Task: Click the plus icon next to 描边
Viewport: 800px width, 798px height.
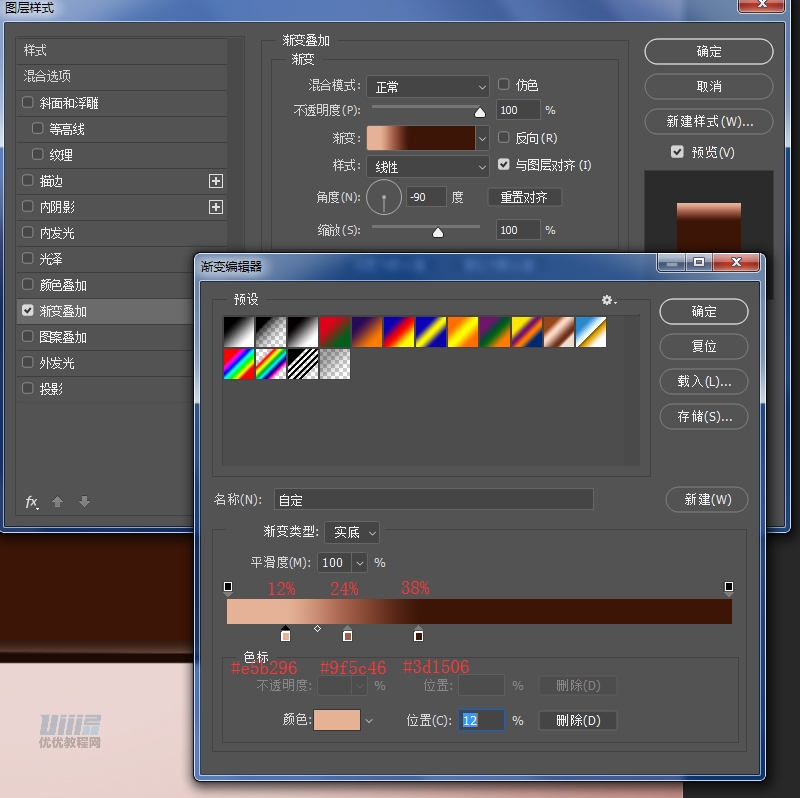Action: 215,181
